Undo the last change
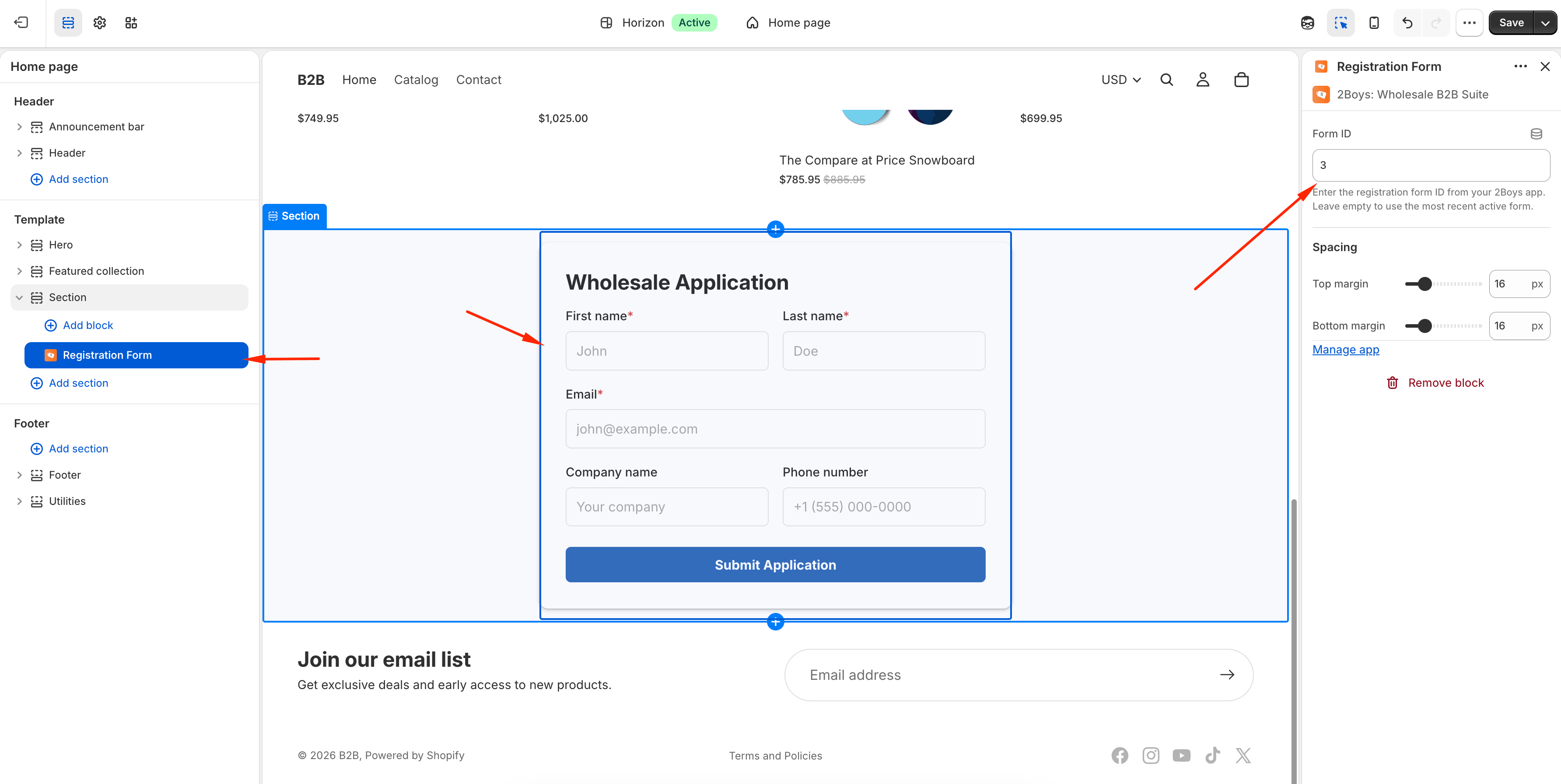1561x784 pixels. [1407, 22]
